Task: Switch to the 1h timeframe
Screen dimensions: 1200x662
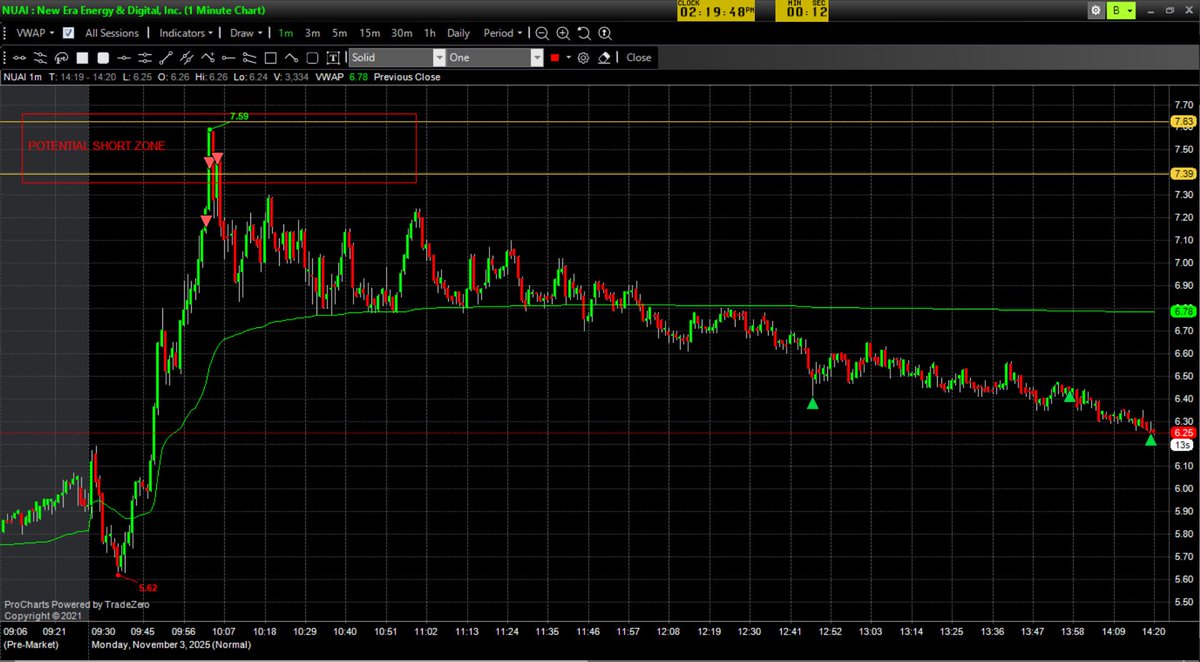Action: (x=430, y=32)
